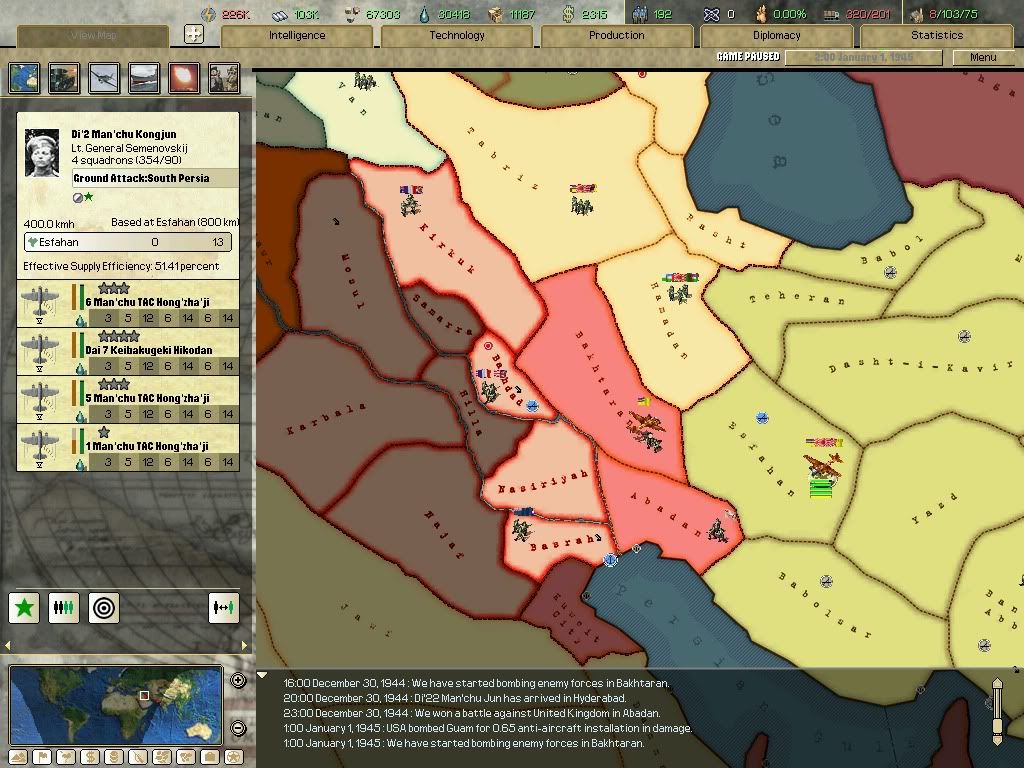This screenshot has height=768, width=1024.
Task: Click the soldier swap arrows button
Action: (x=223, y=607)
